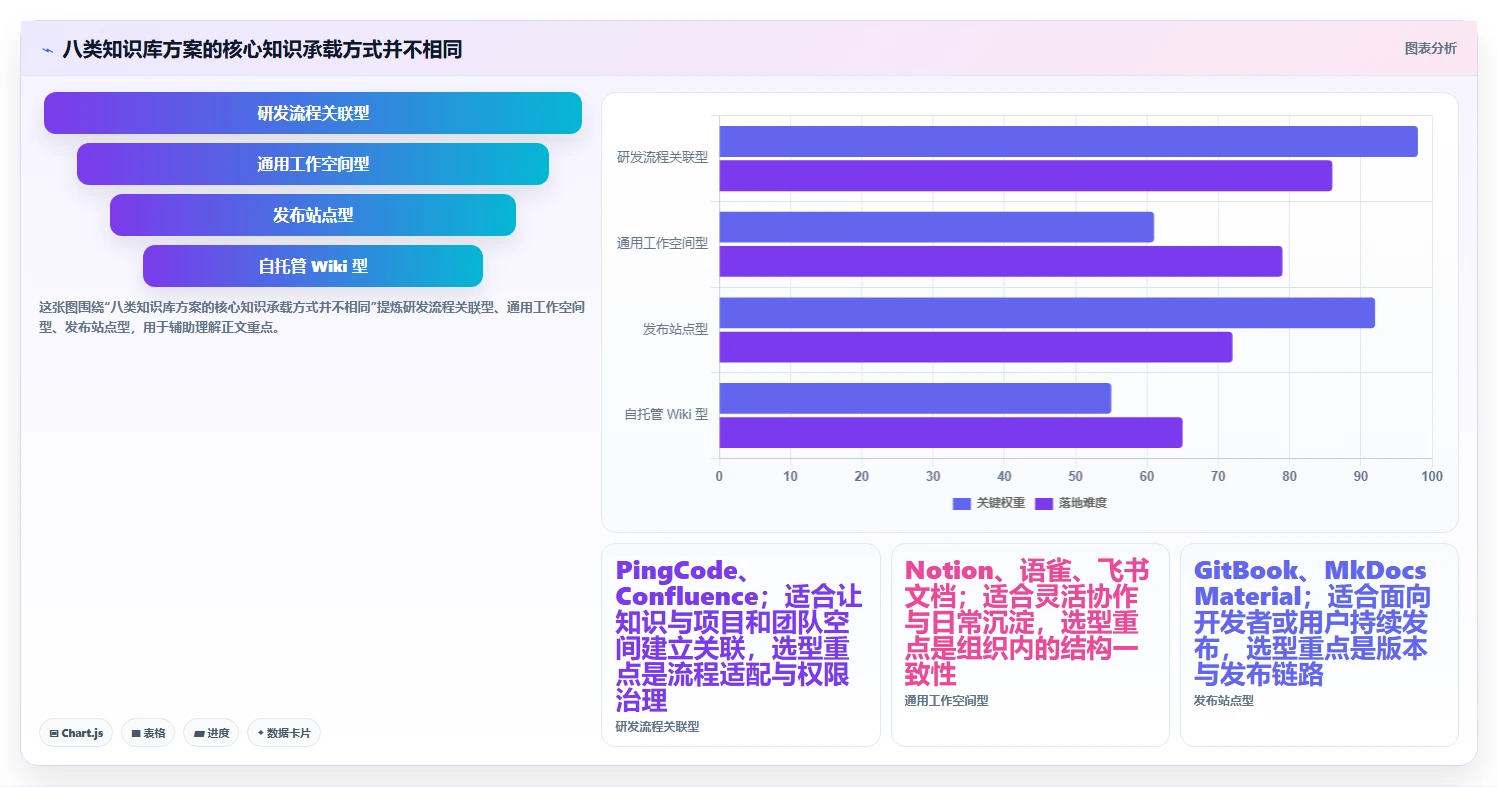1498x787 pixels.
Task: Click 发布站点型 关键权重 bar in chart
Action: [1047, 313]
